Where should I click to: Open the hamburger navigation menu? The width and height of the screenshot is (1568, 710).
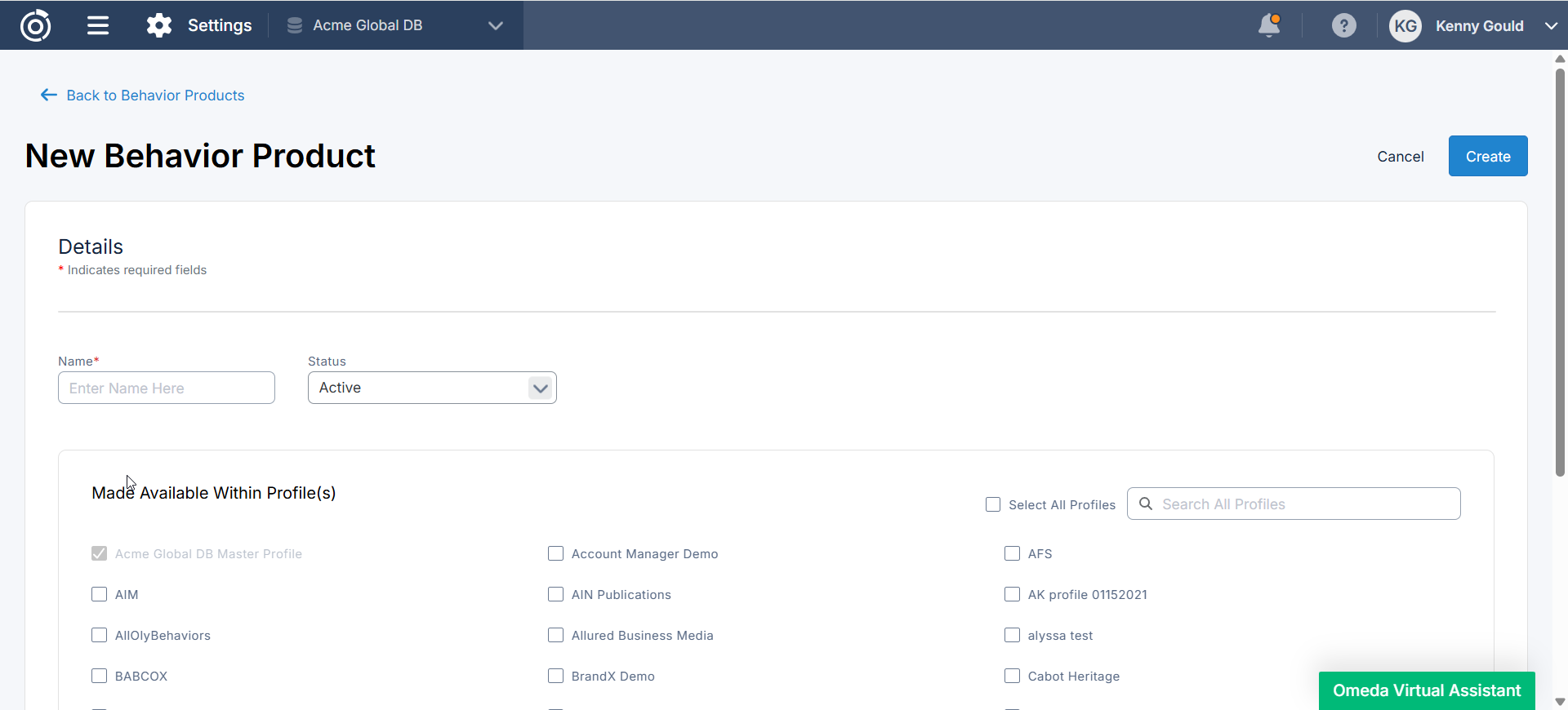tap(98, 25)
